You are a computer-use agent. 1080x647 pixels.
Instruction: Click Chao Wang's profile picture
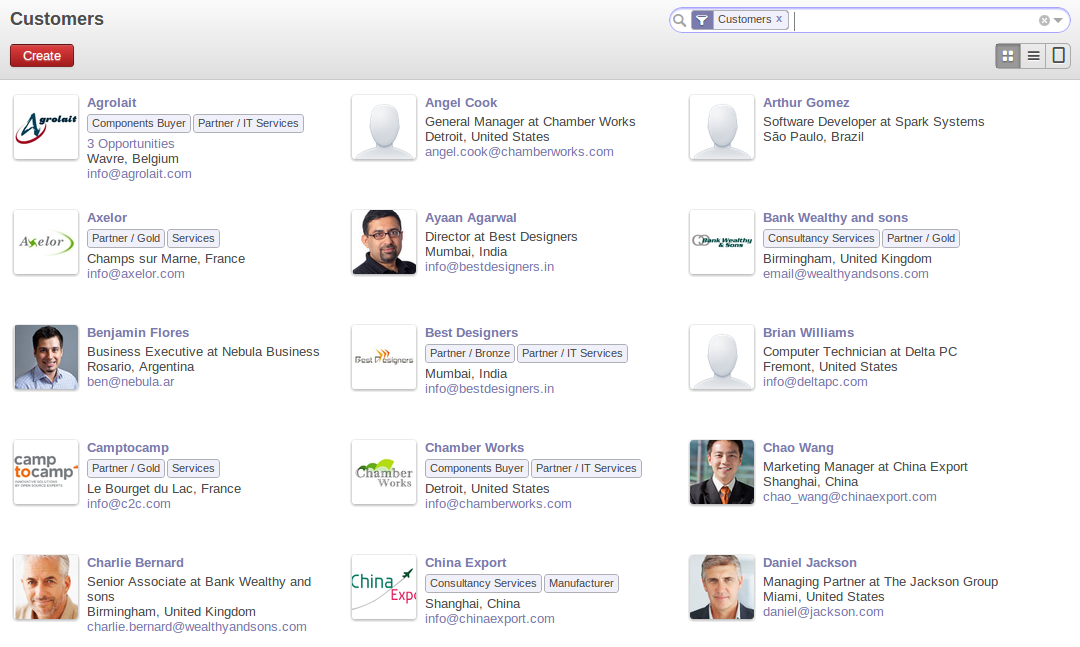tap(722, 472)
